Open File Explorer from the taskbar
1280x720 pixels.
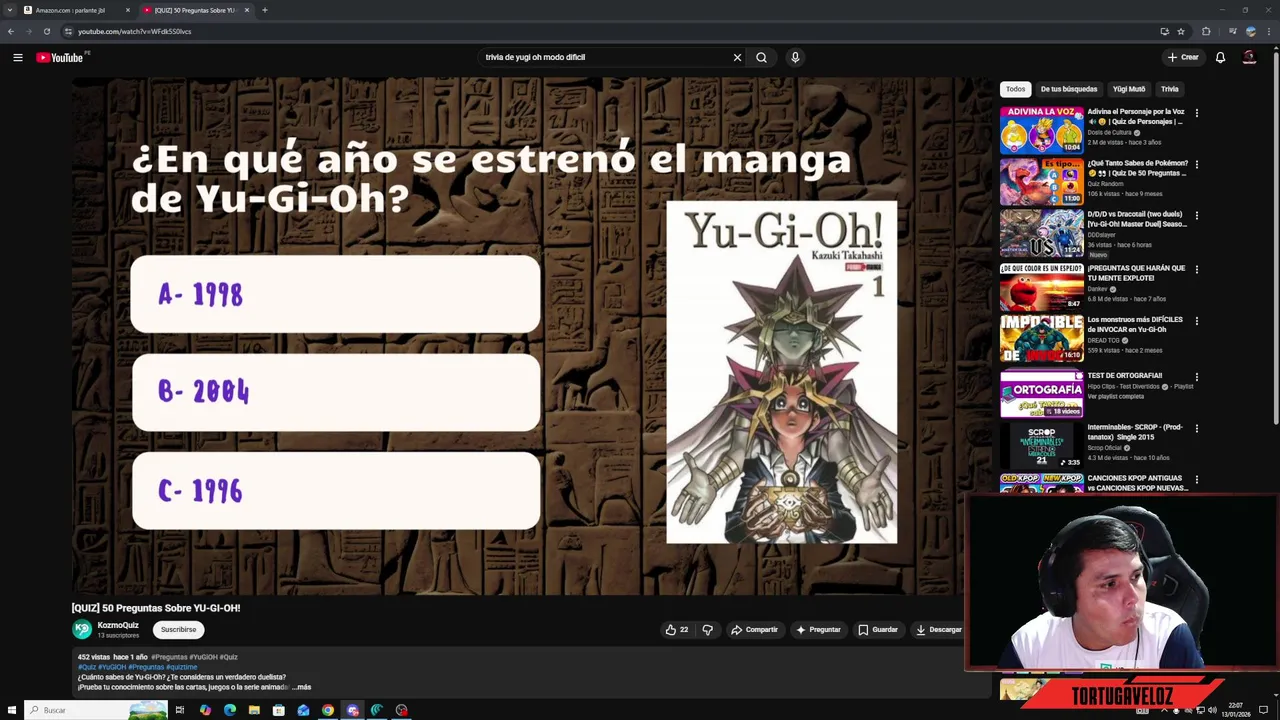coord(254,710)
